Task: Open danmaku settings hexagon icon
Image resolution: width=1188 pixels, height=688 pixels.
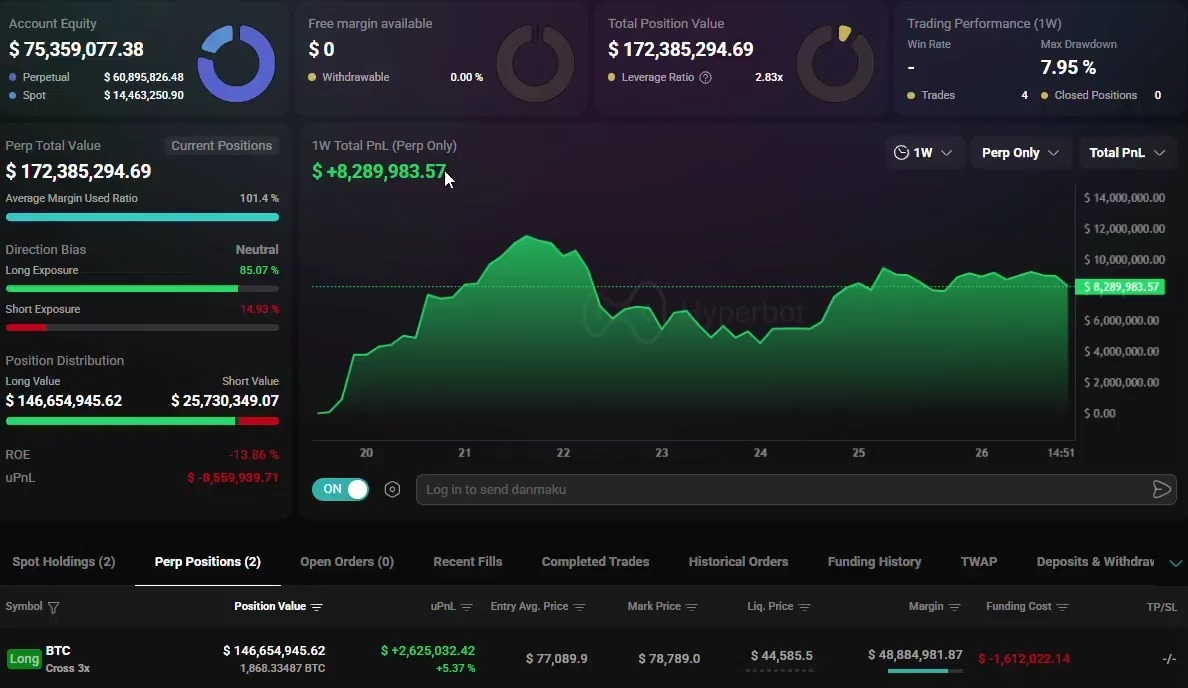Action: [392, 489]
